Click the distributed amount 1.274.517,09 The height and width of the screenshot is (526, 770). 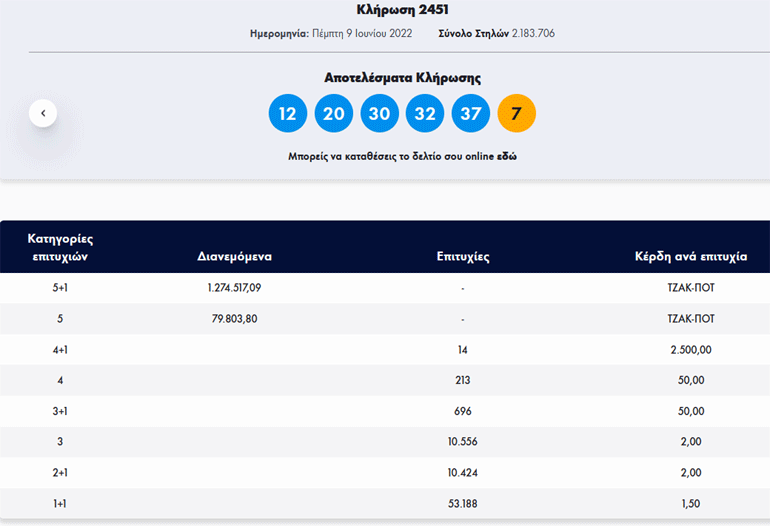(x=234, y=288)
